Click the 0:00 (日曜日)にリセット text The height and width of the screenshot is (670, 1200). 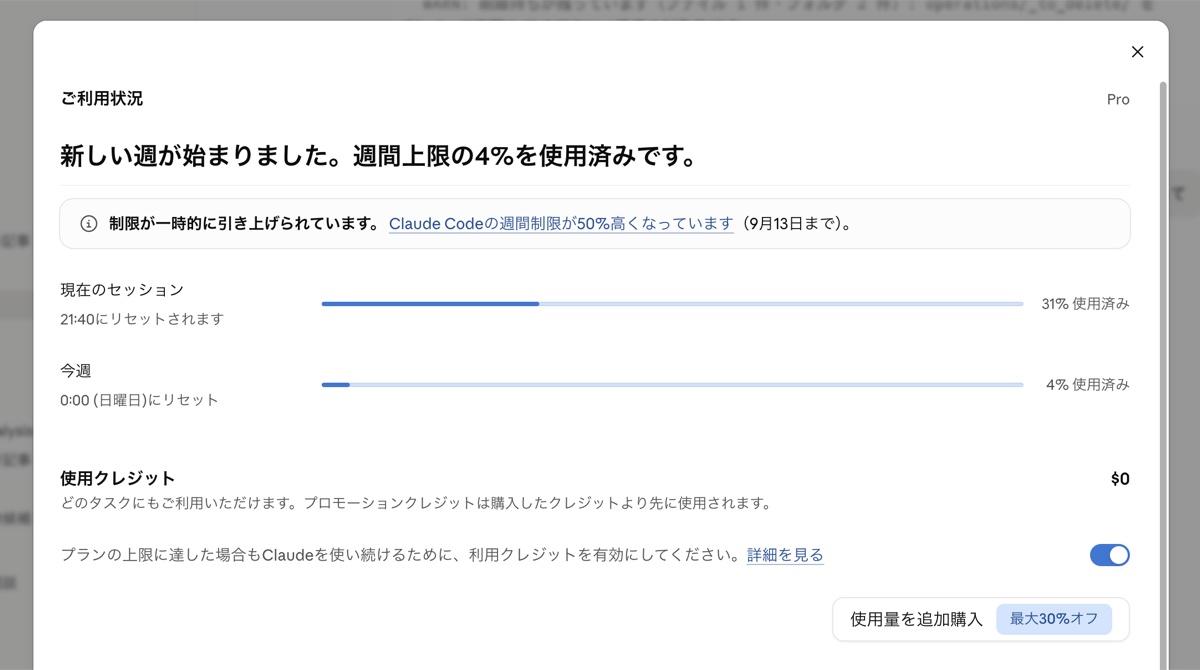(139, 400)
